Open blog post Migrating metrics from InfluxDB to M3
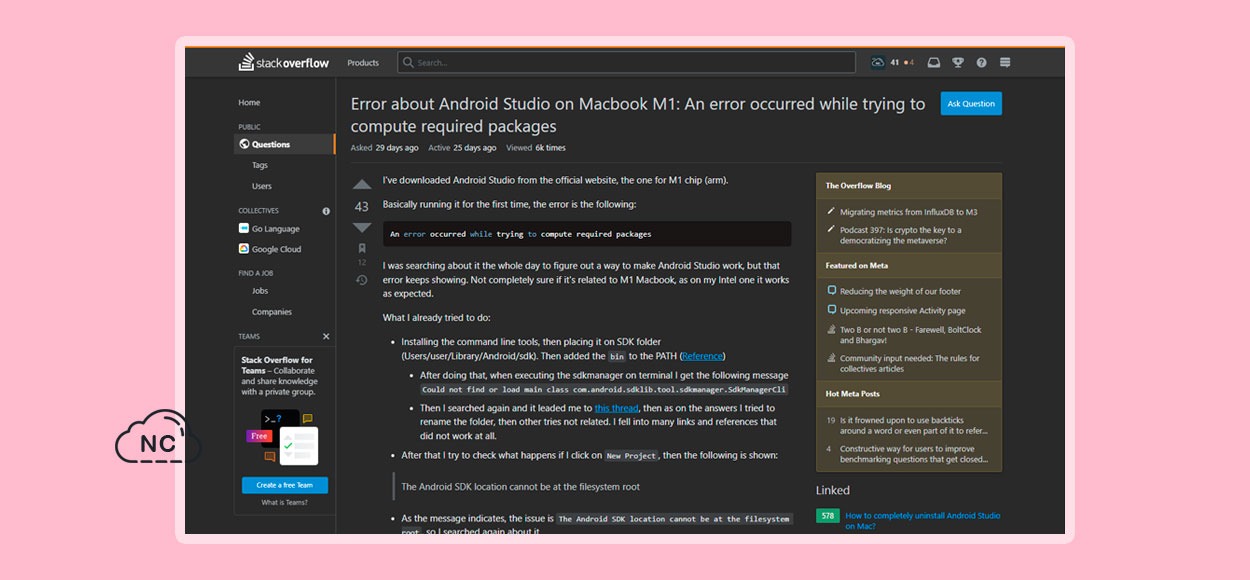This screenshot has width=1250, height=580. click(x=908, y=212)
